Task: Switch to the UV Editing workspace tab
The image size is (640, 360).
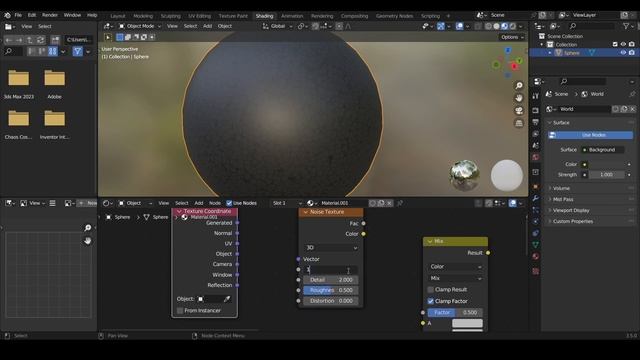Action: (x=199, y=16)
